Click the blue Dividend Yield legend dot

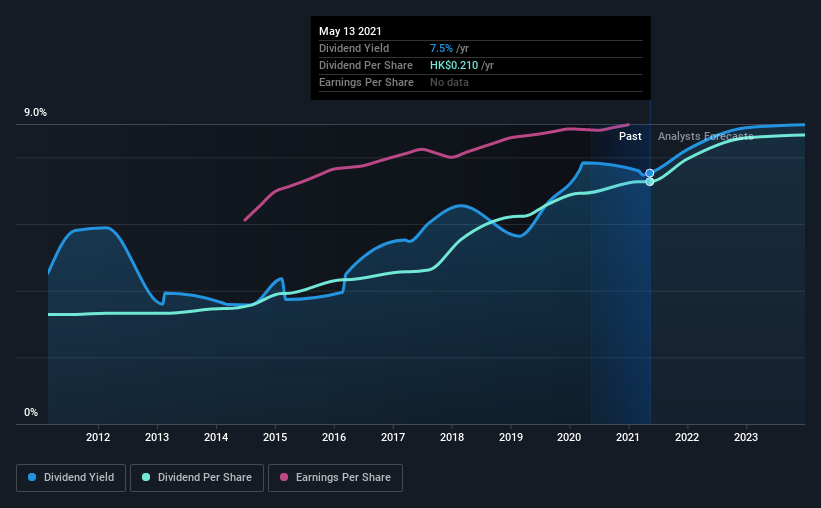pyautogui.click(x=32, y=477)
